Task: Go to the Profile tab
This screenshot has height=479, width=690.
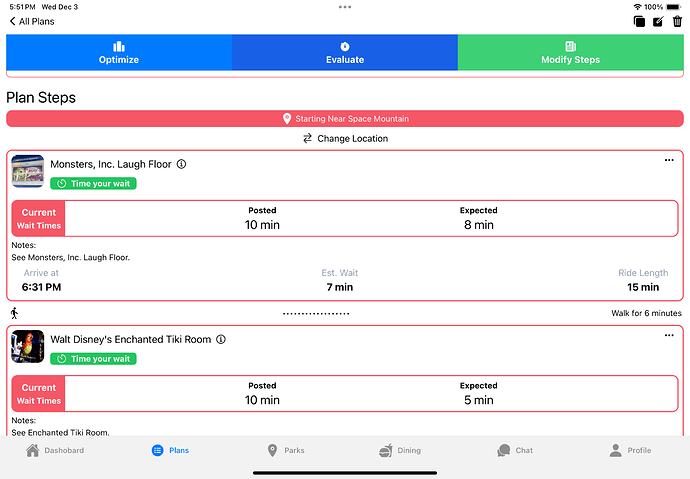Action: tap(630, 450)
